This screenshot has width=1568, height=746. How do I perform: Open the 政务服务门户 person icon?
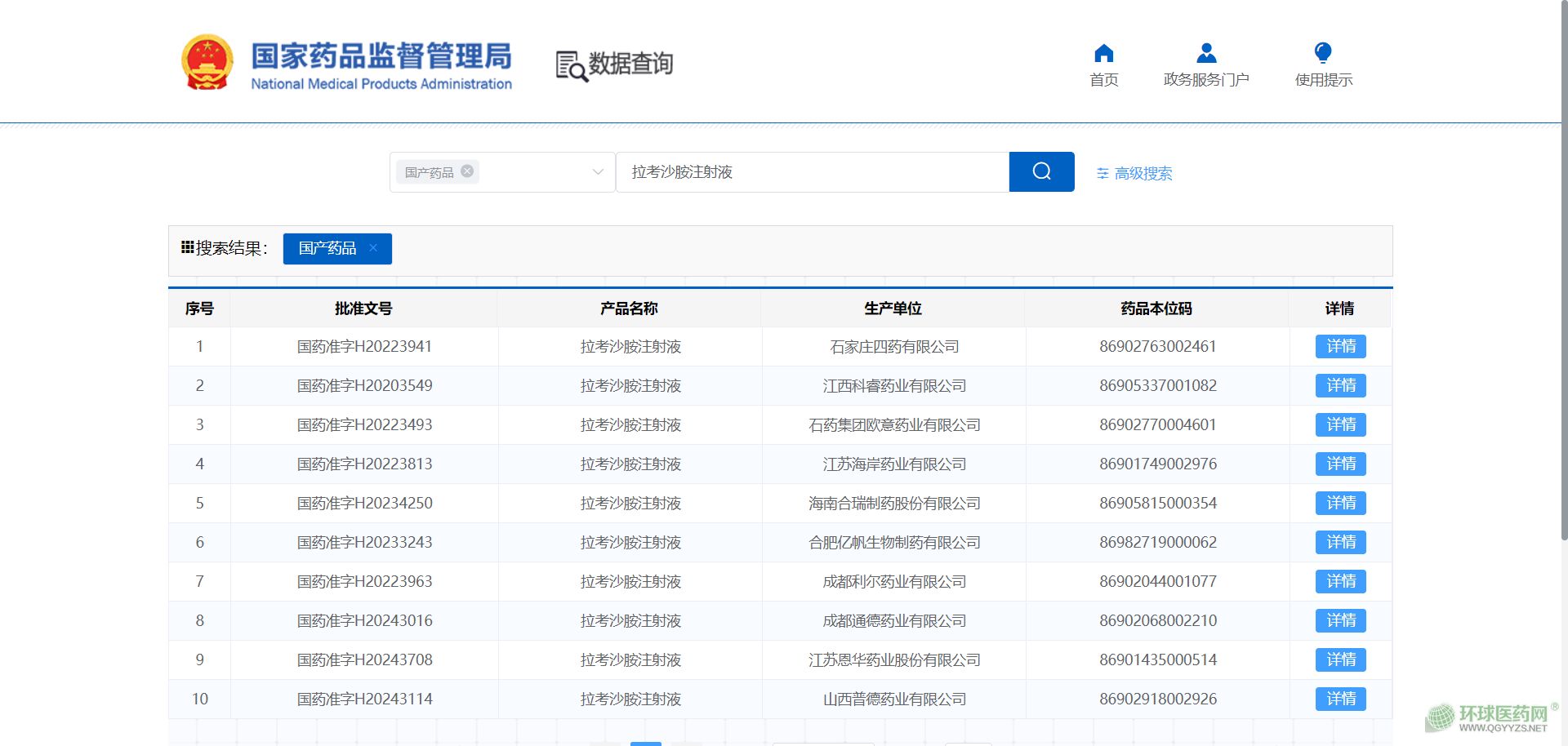coord(1205,54)
